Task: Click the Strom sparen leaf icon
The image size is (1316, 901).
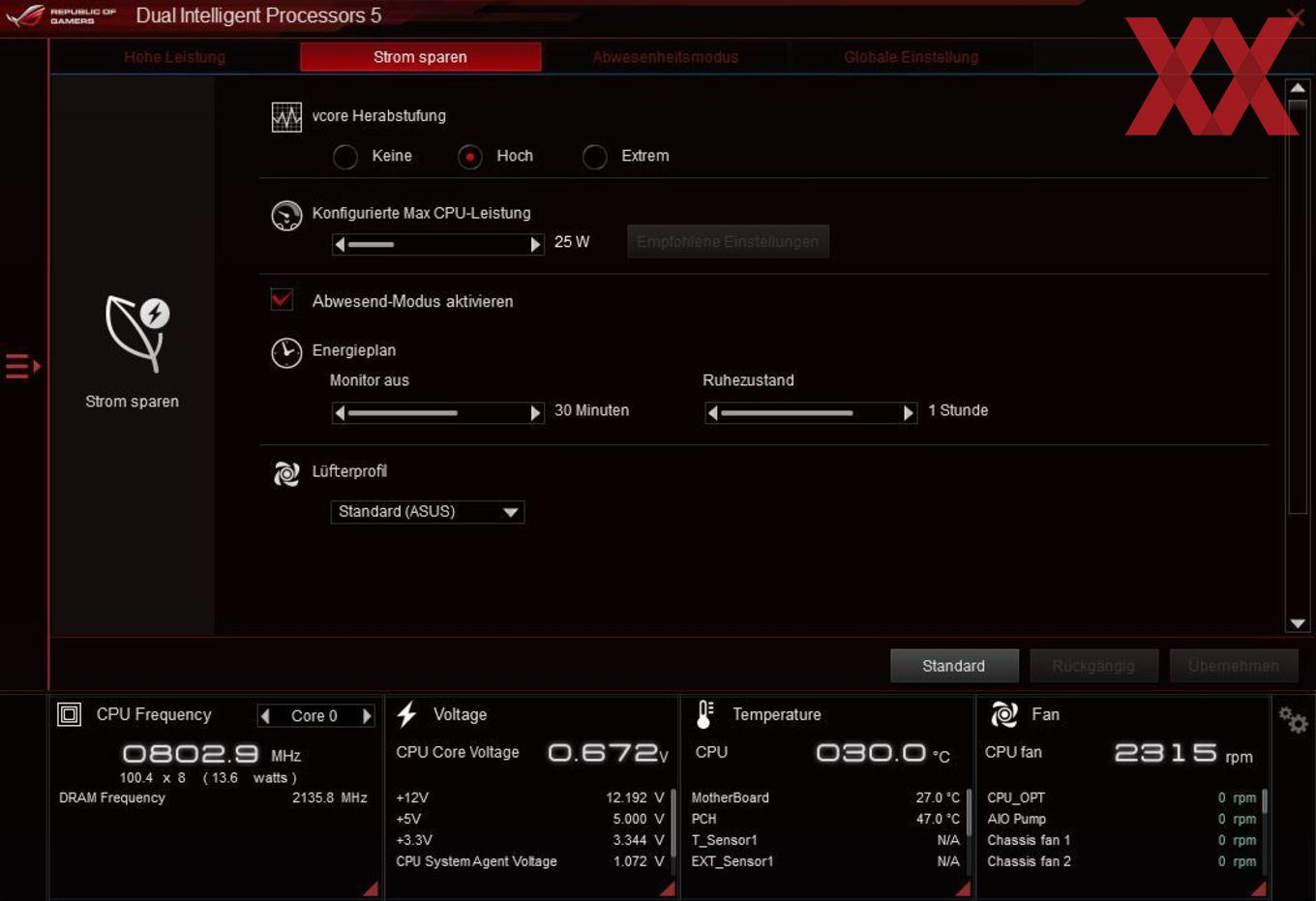Action: pos(136,334)
